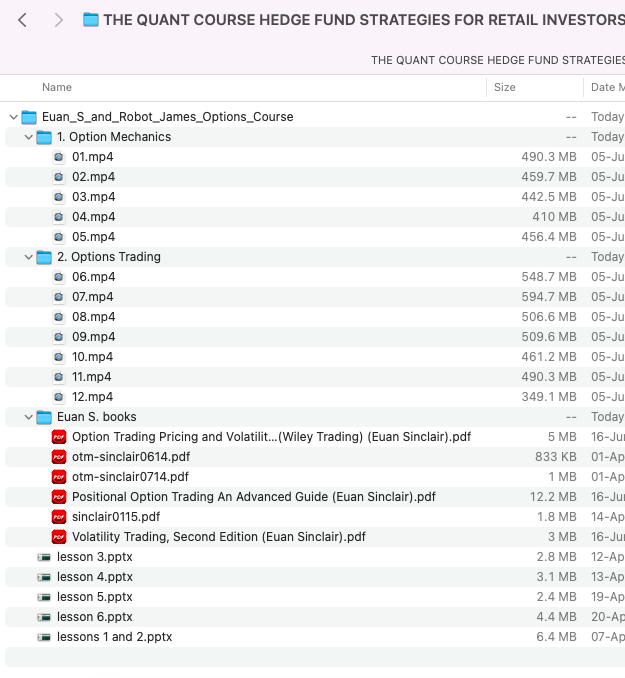Select Positional Option Trading An Advanced Guide PDF
The image size is (625, 678).
point(253,497)
